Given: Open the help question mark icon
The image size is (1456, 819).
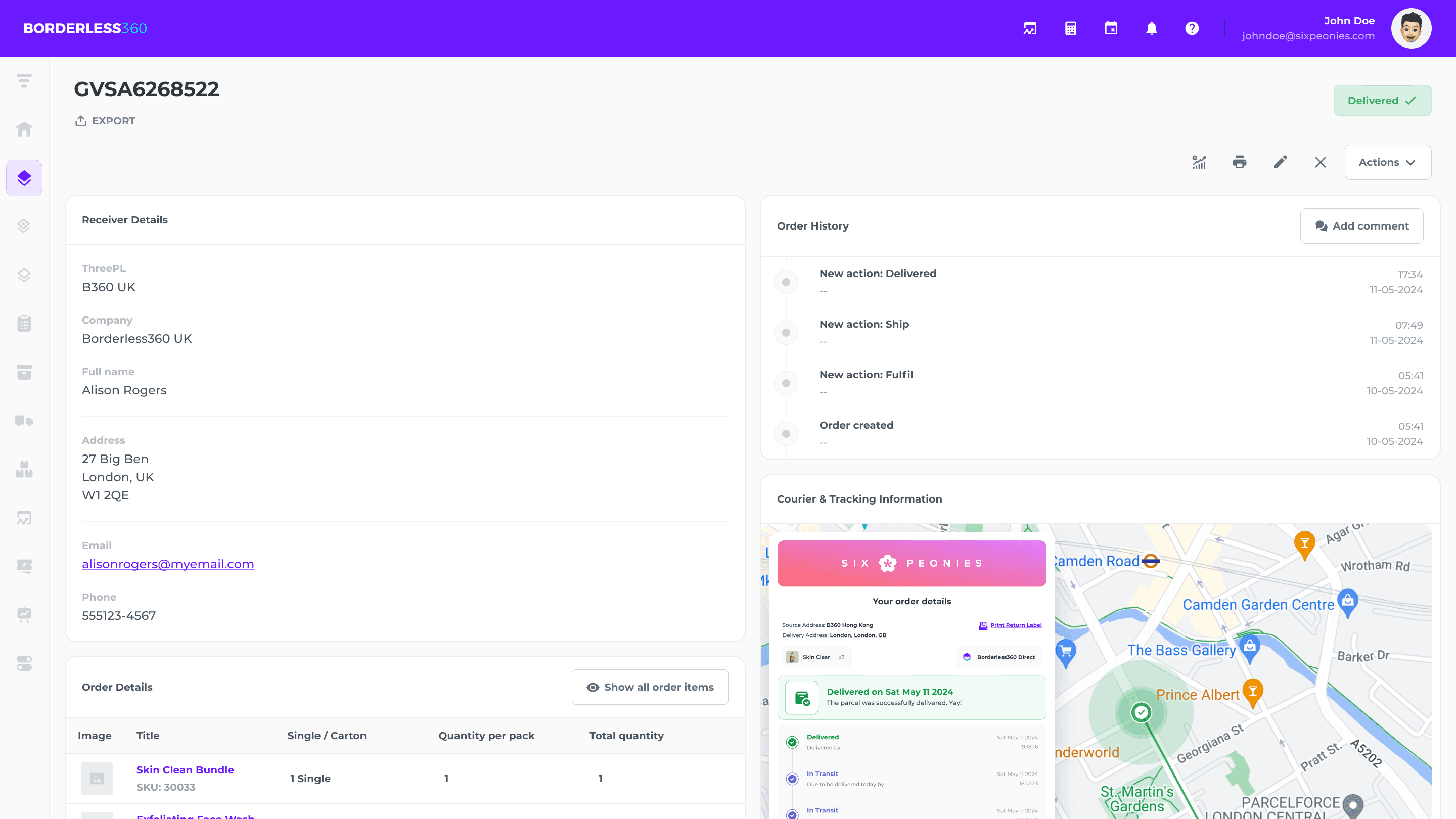Looking at the screenshot, I should pyautogui.click(x=1192, y=28).
